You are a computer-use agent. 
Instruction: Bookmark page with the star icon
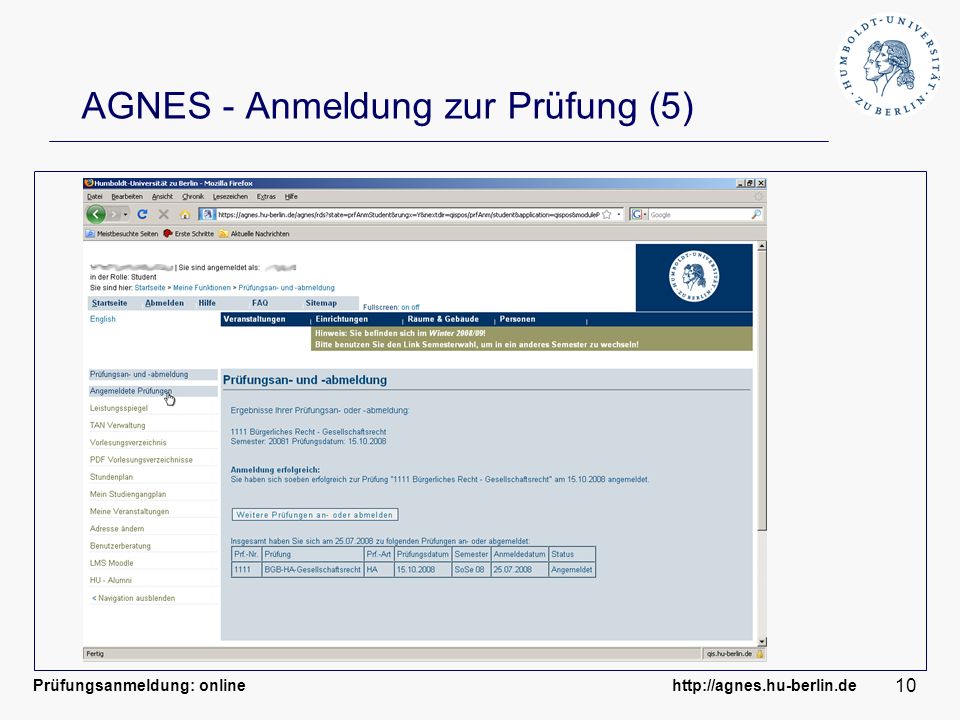coord(607,215)
